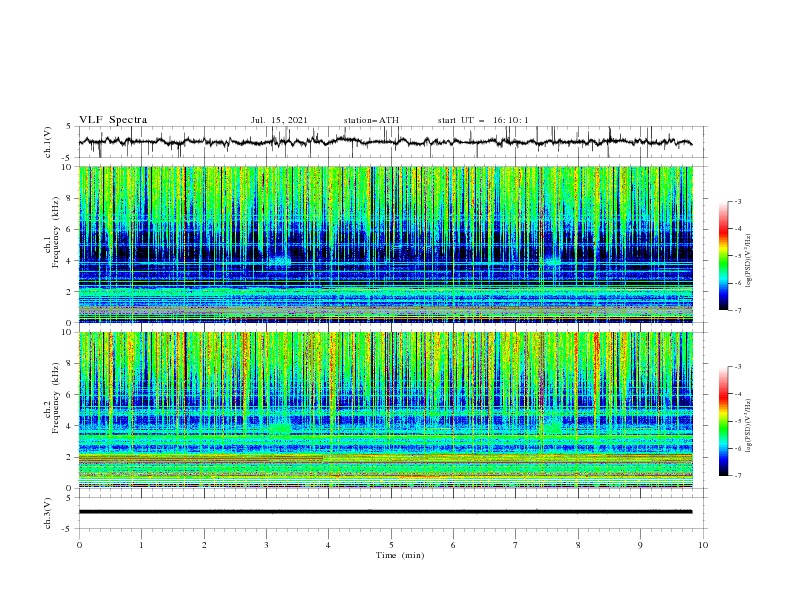Click time axis tick label "6"
The image size is (792, 612).
tap(453, 545)
